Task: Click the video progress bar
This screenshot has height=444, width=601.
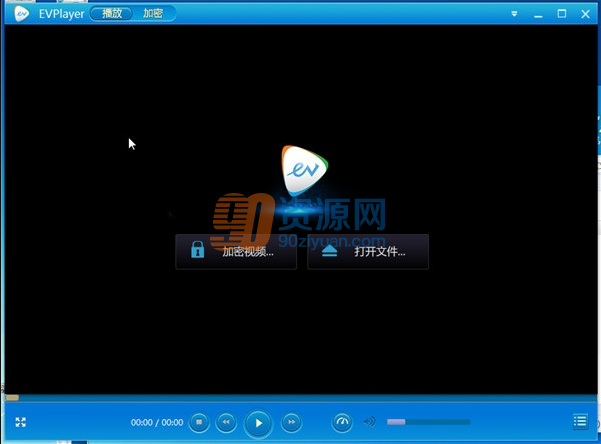Action: click(300, 398)
